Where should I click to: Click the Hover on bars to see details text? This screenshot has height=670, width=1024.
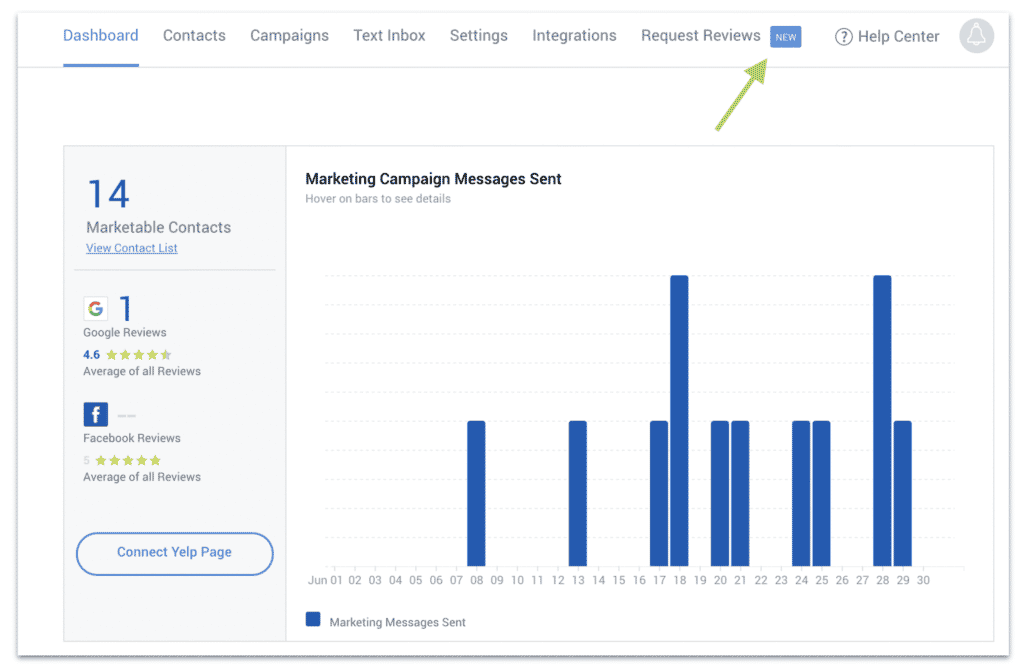pyautogui.click(x=378, y=199)
